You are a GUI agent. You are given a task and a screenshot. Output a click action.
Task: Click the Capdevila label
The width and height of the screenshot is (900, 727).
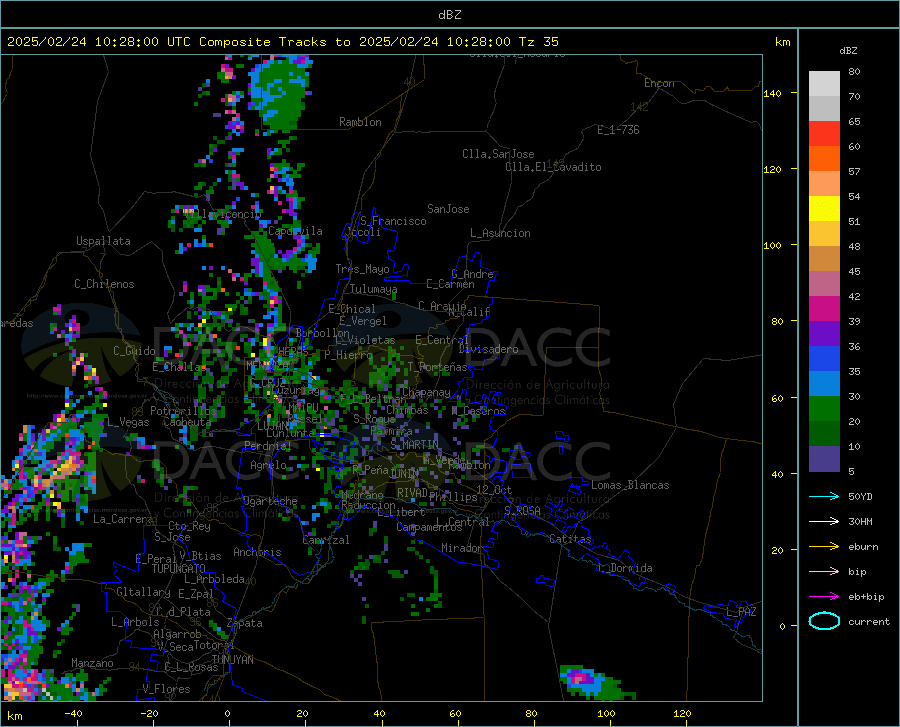click(295, 231)
